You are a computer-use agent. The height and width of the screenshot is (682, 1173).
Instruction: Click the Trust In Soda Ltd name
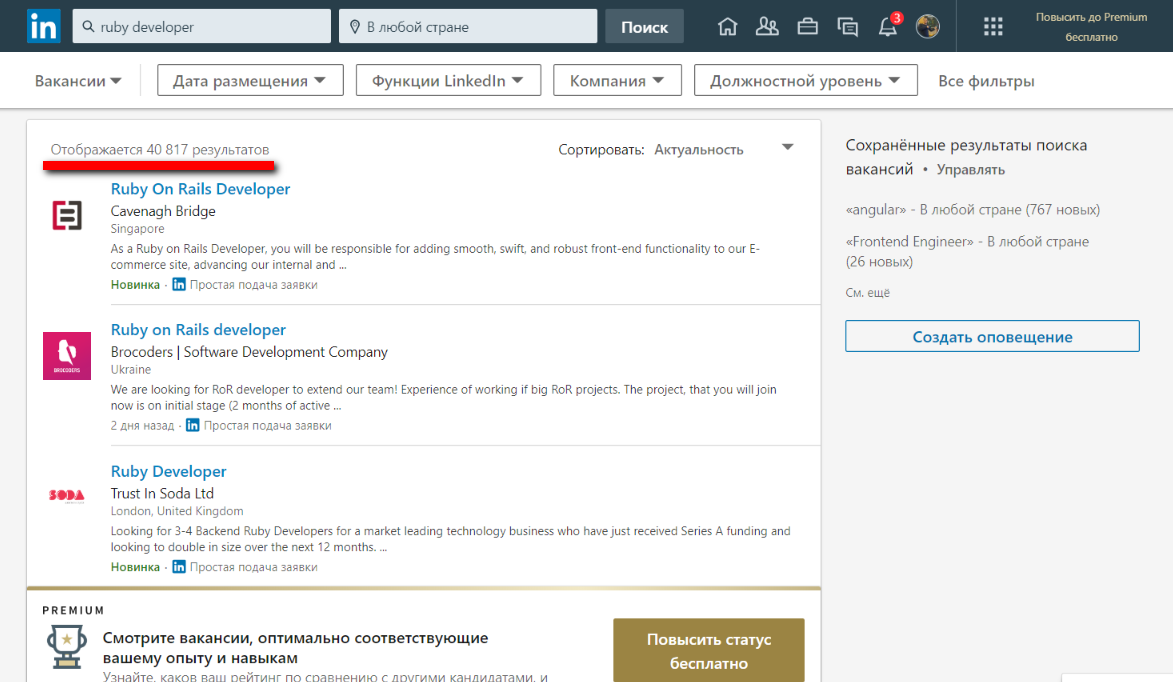(162, 494)
